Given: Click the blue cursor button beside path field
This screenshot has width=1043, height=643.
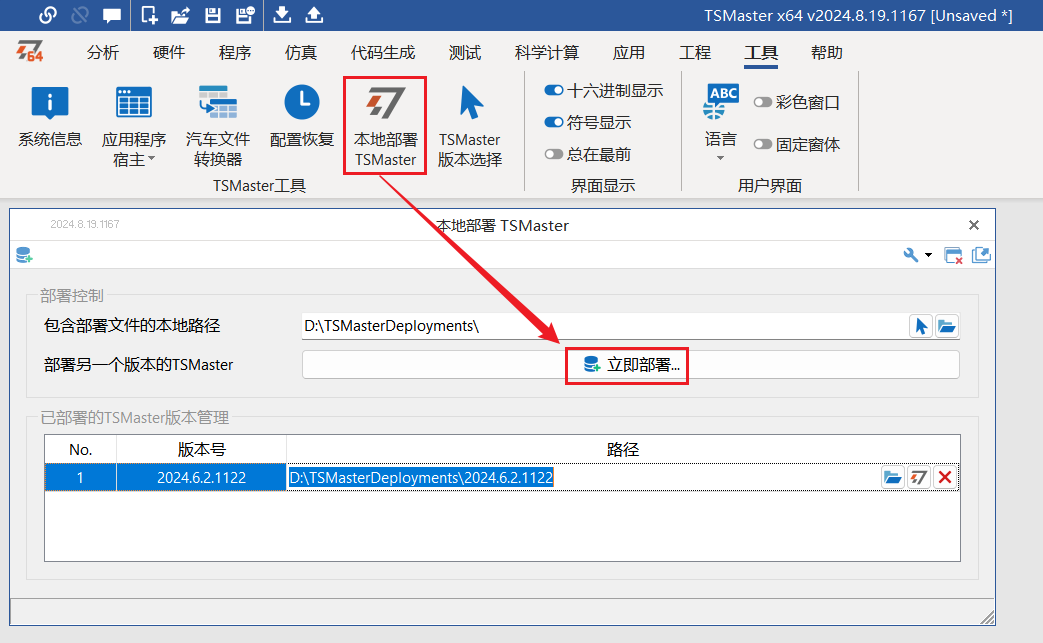Looking at the screenshot, I should [x=921, y=326].
